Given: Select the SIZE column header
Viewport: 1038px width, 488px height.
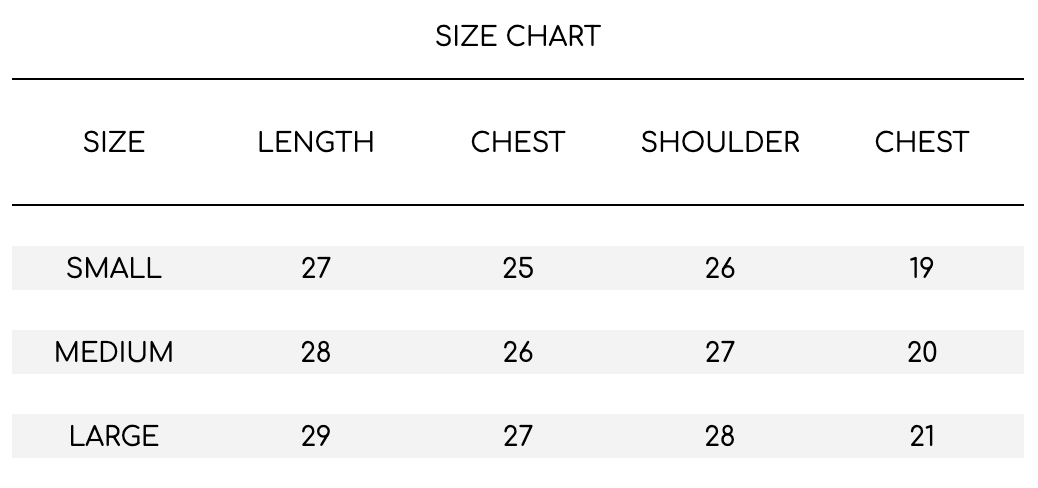Looking at the screenshot, I should pyautogui.click(x=114, y=142).
